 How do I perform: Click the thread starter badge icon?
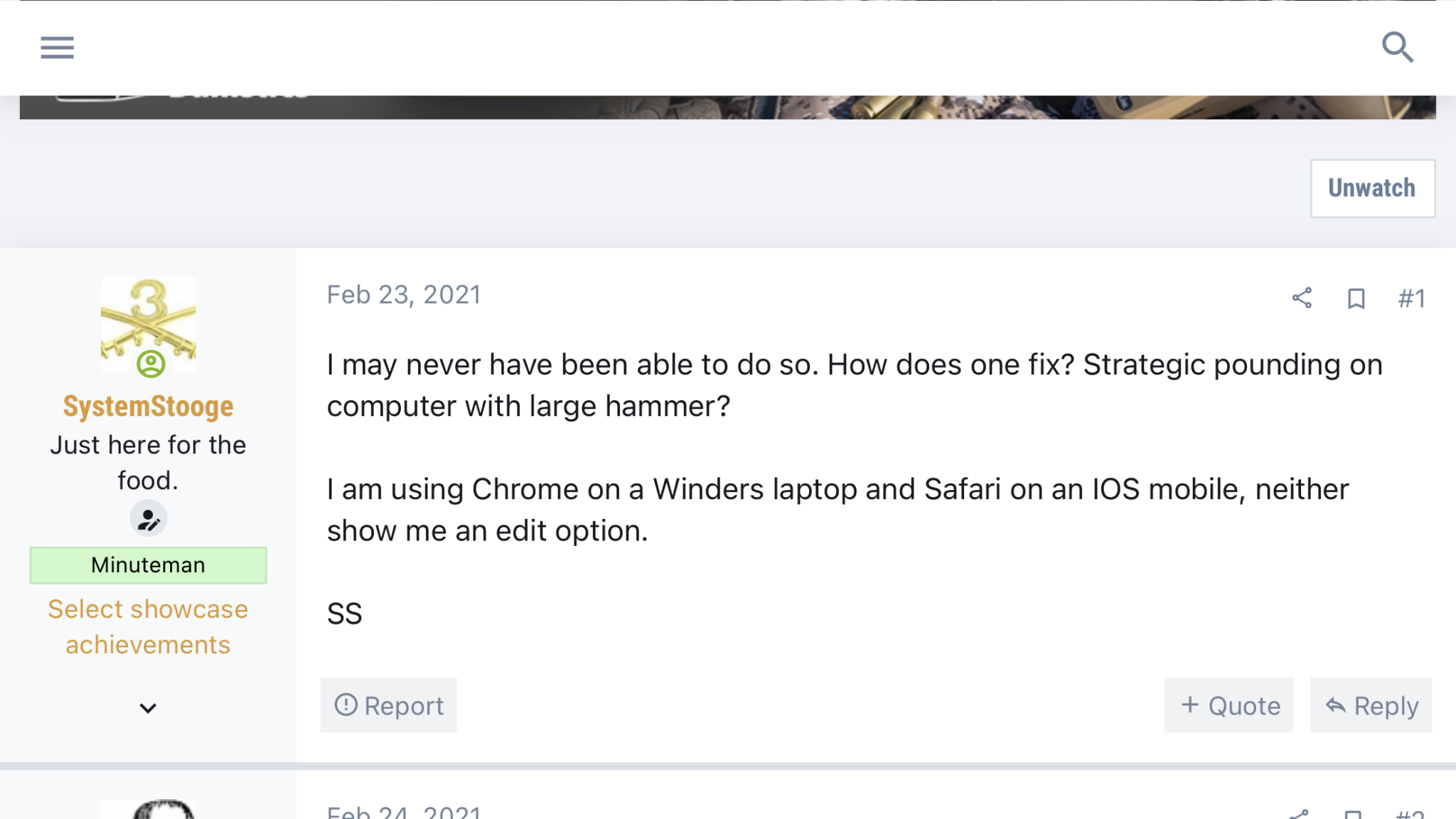coord(149,520)
